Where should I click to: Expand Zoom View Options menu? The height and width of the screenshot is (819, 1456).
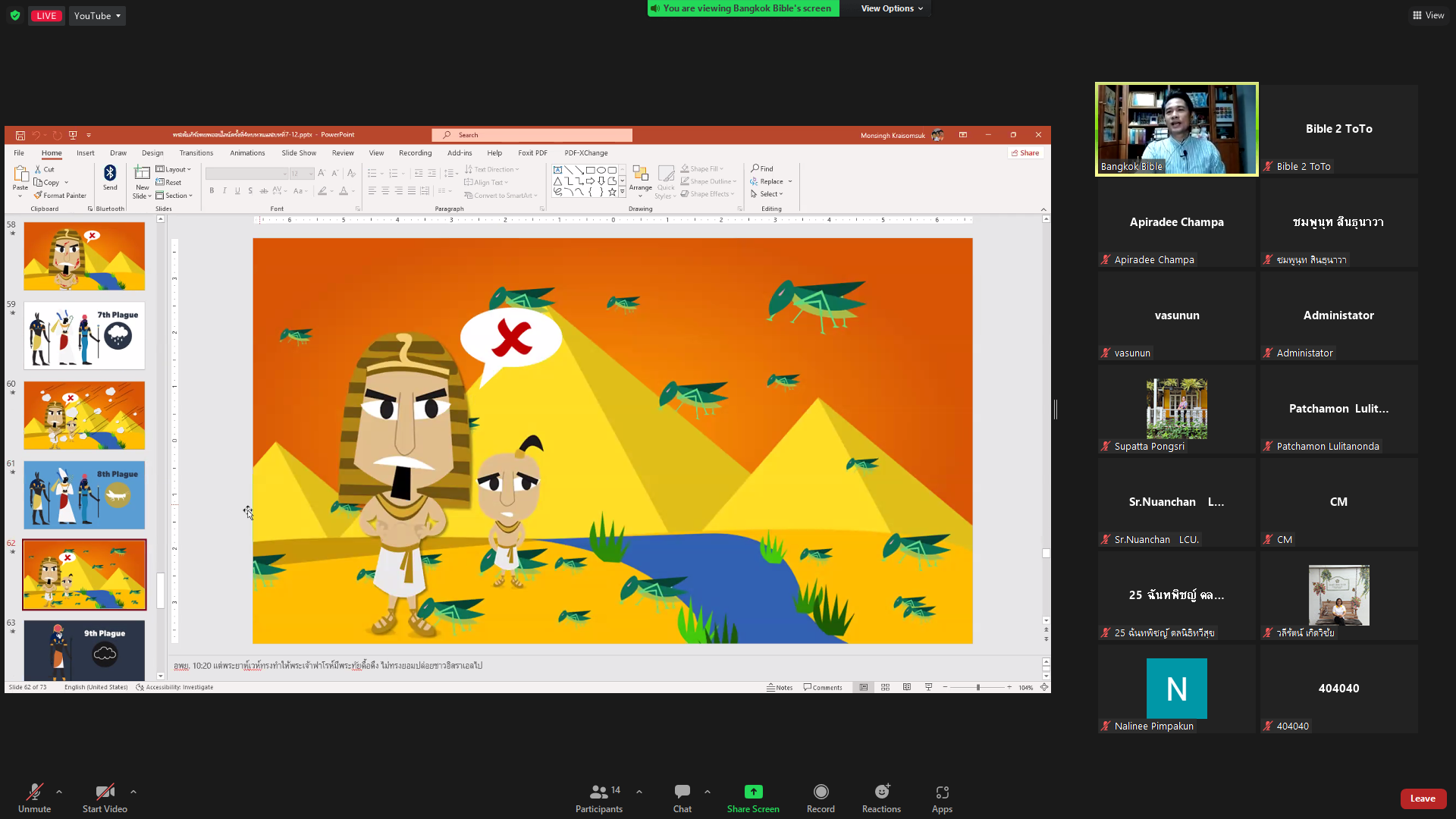(x=892, y=8)
